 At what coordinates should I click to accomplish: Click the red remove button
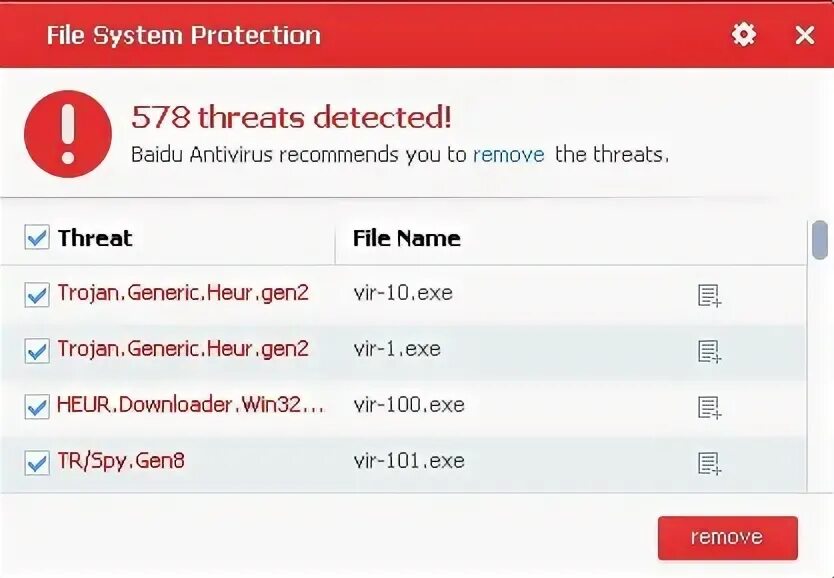(x=727, y=537)
